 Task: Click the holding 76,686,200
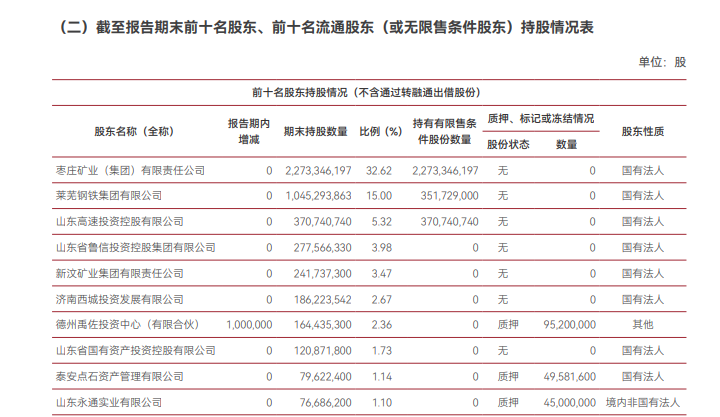pyautogui.click(x=326, y=403)
